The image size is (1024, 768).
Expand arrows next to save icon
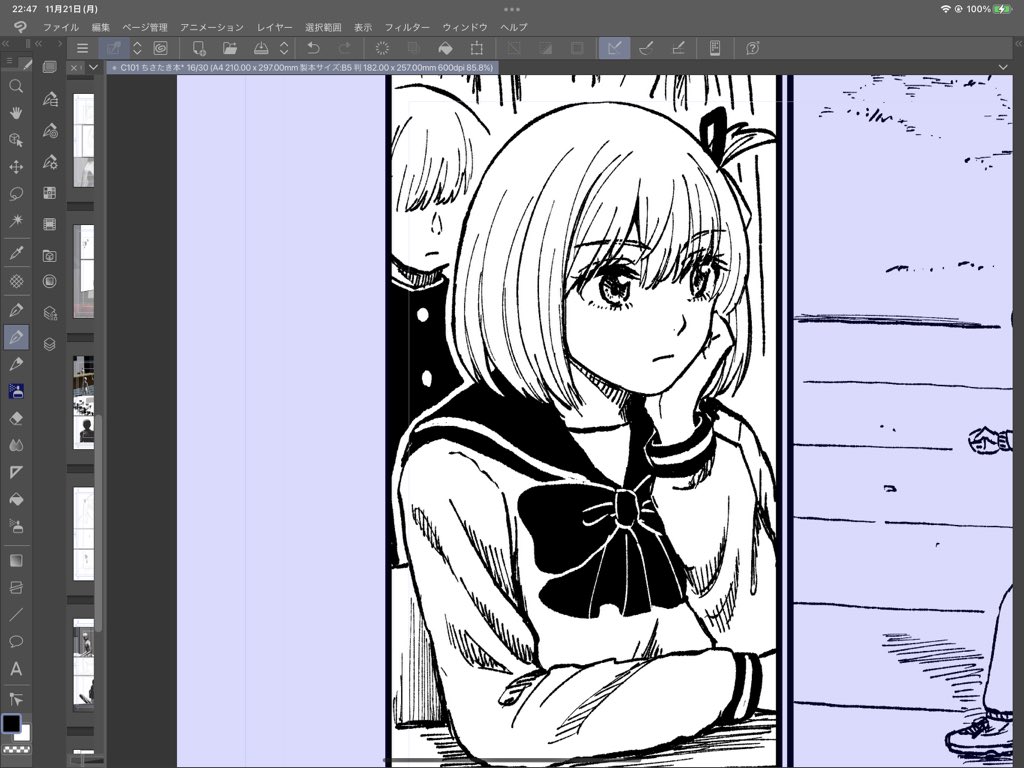[284, 48]
